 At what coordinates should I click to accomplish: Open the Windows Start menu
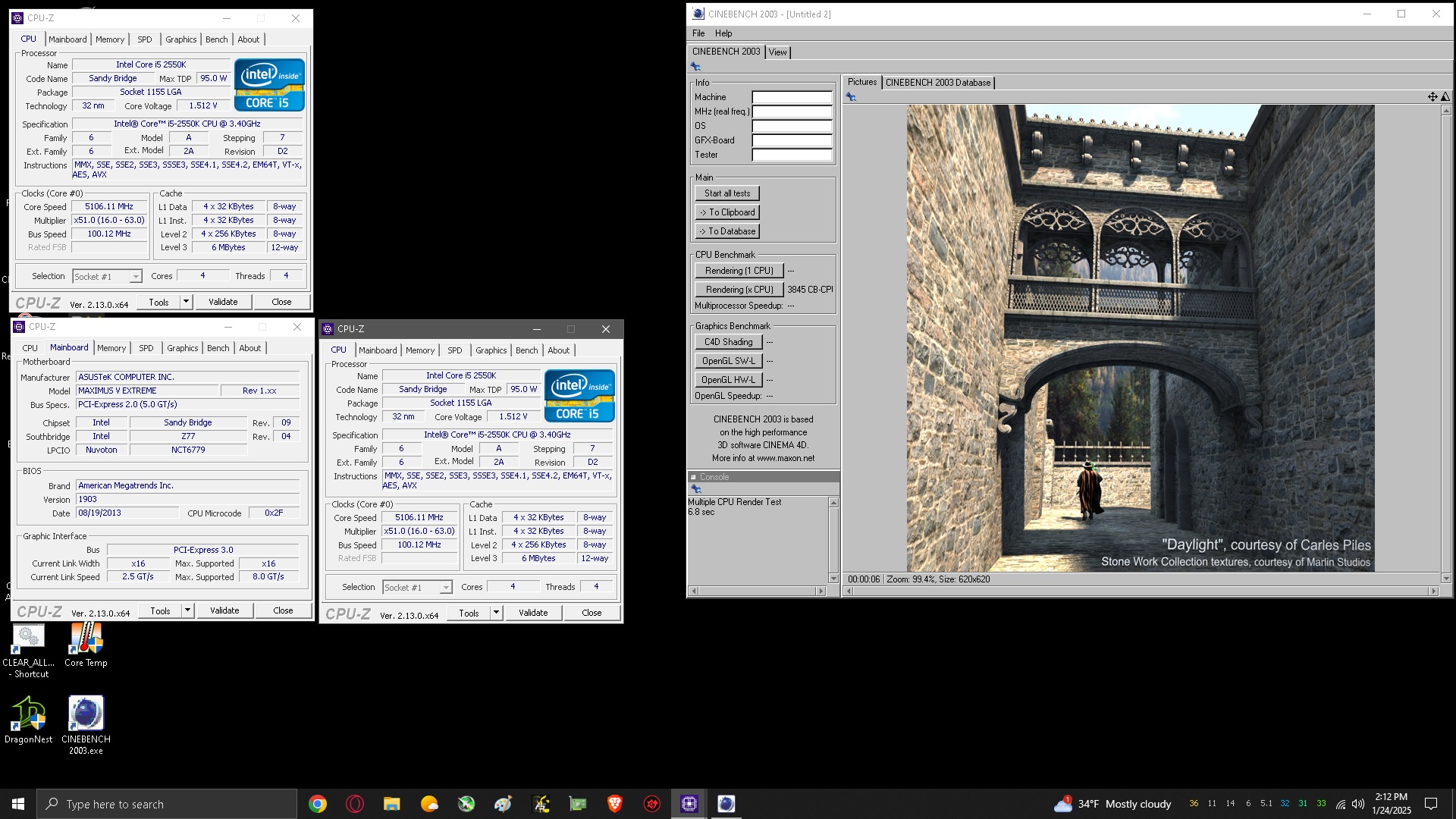click(x=18, y=804)
